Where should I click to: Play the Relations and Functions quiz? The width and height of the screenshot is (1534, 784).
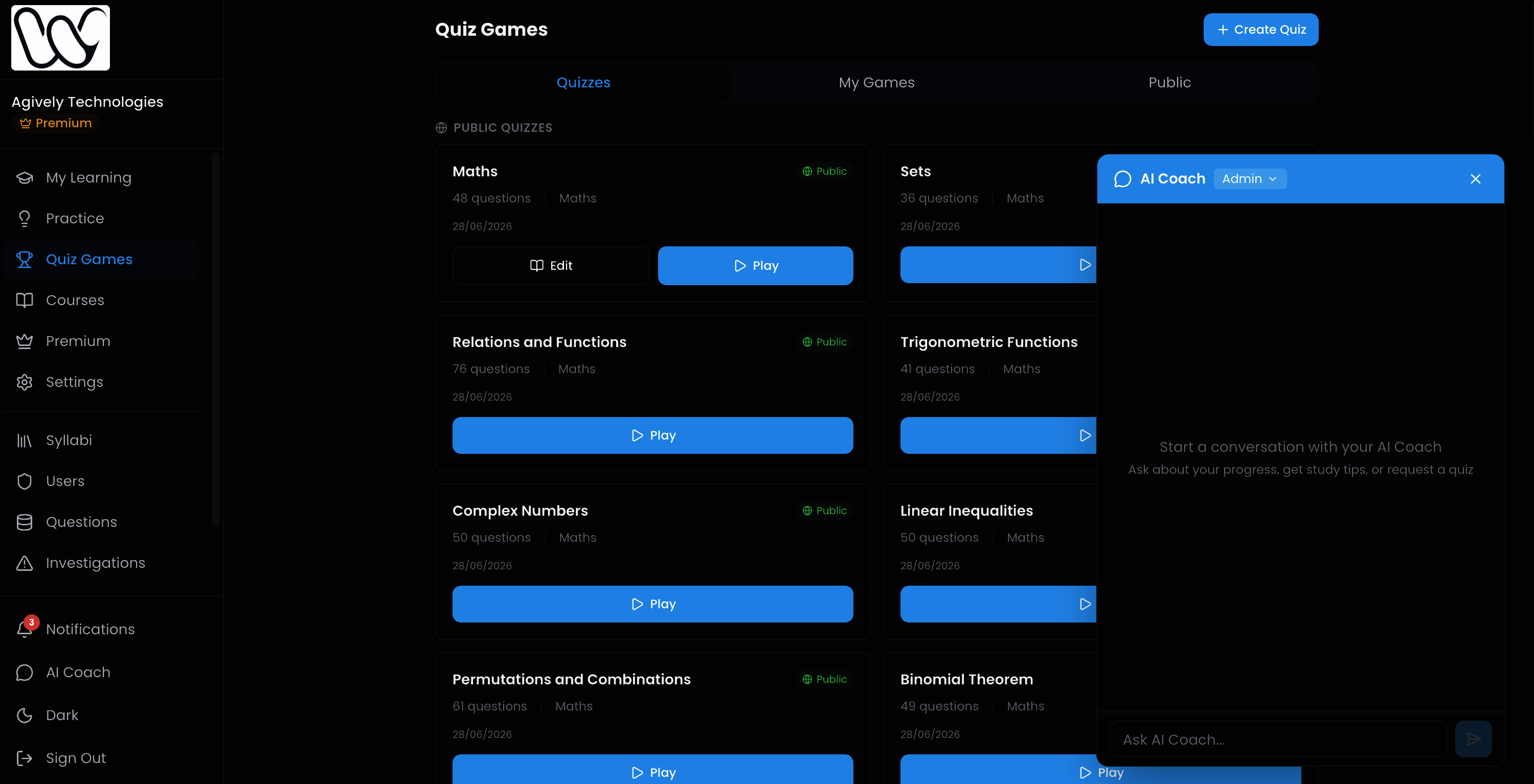[x=652, y=435]
